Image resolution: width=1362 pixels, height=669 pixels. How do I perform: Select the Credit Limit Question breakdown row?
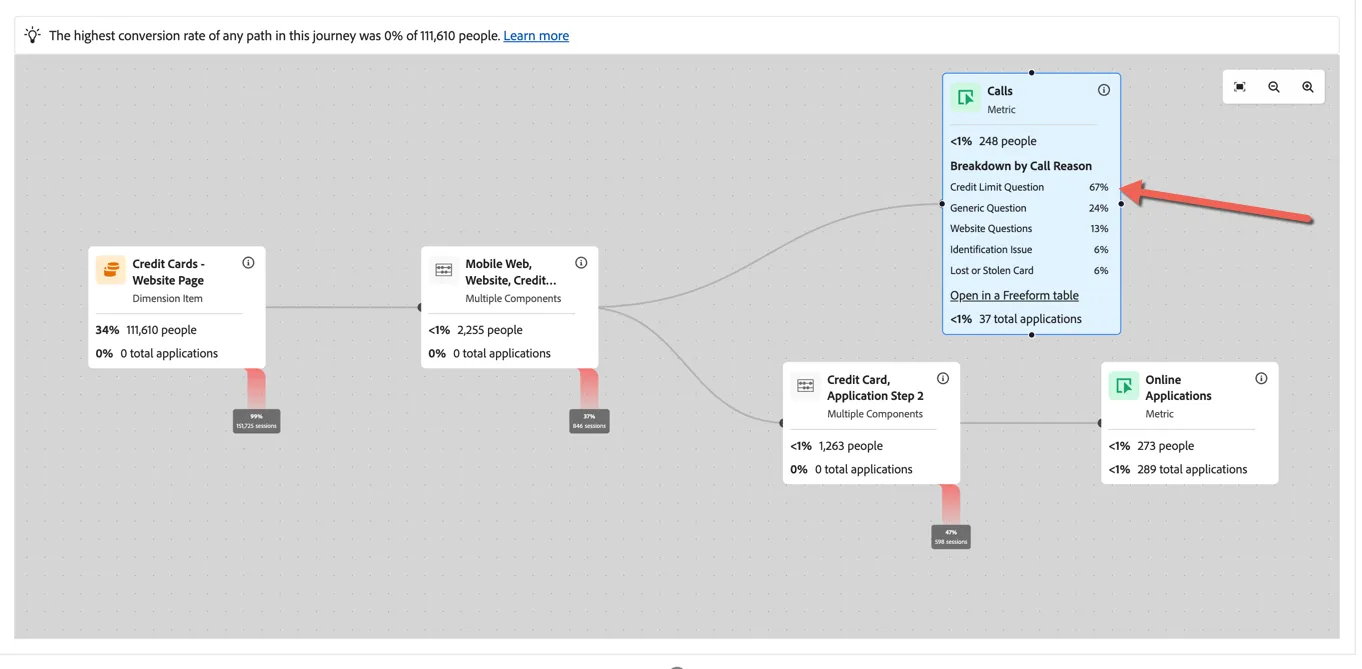[1029, 187]
